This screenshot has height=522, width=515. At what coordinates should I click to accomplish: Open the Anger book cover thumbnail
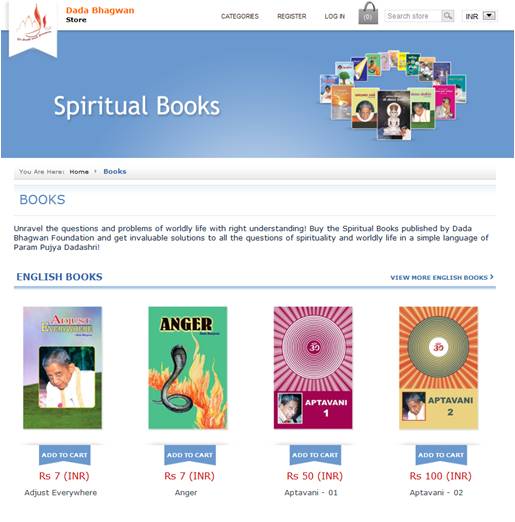pos(188,368)
